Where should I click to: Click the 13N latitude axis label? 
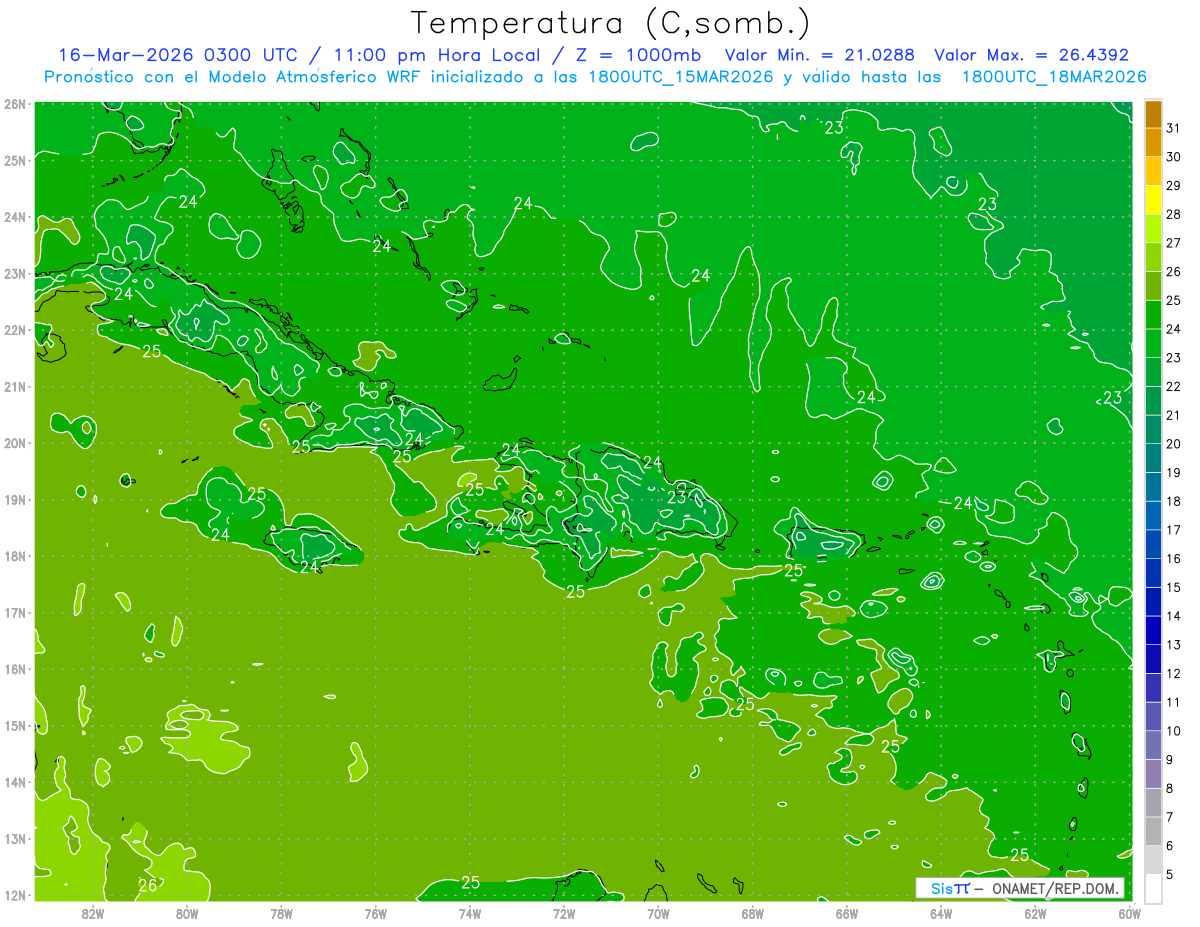(14, 839)
